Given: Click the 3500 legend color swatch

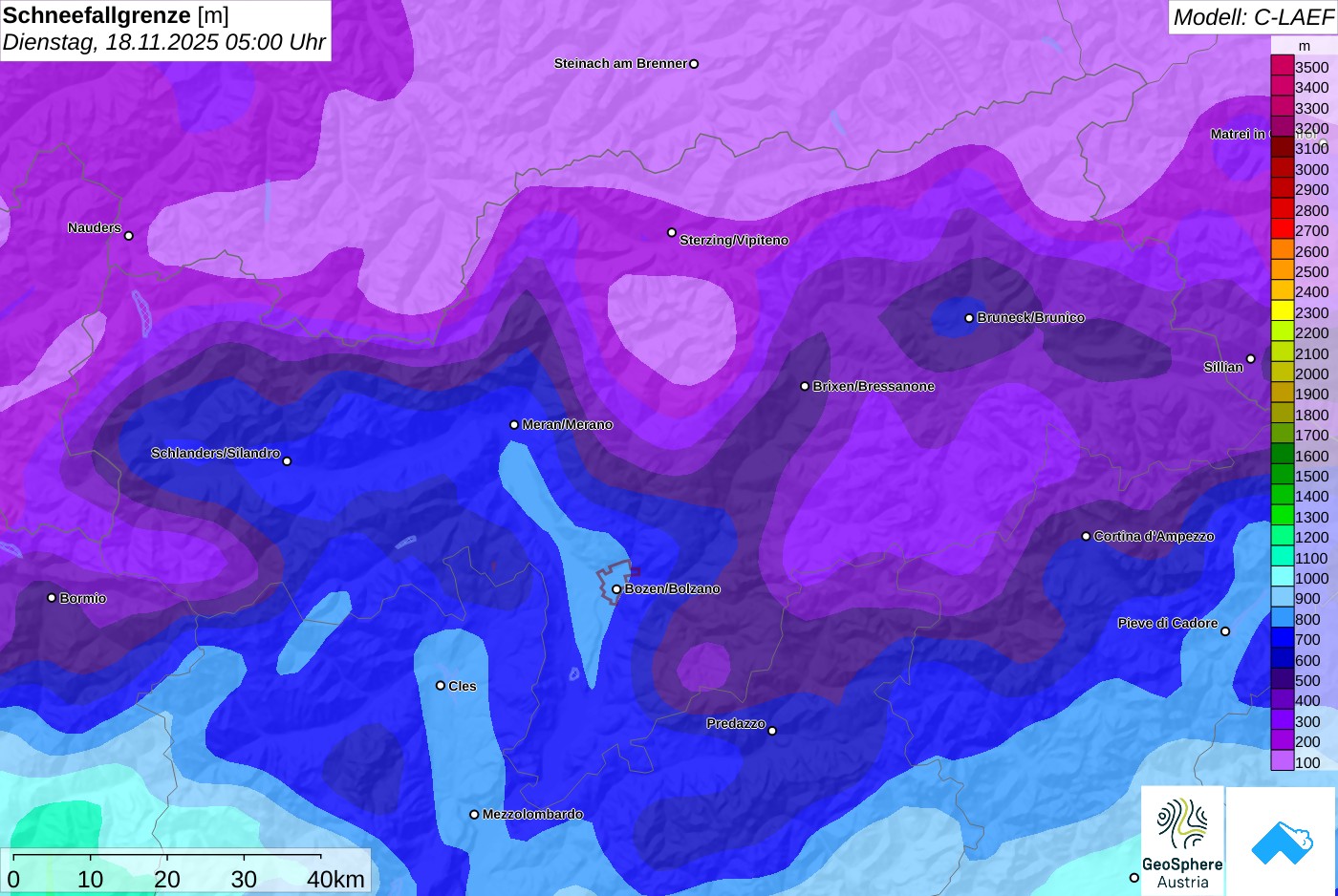Looking at the screenshot, I should 1282,66.
